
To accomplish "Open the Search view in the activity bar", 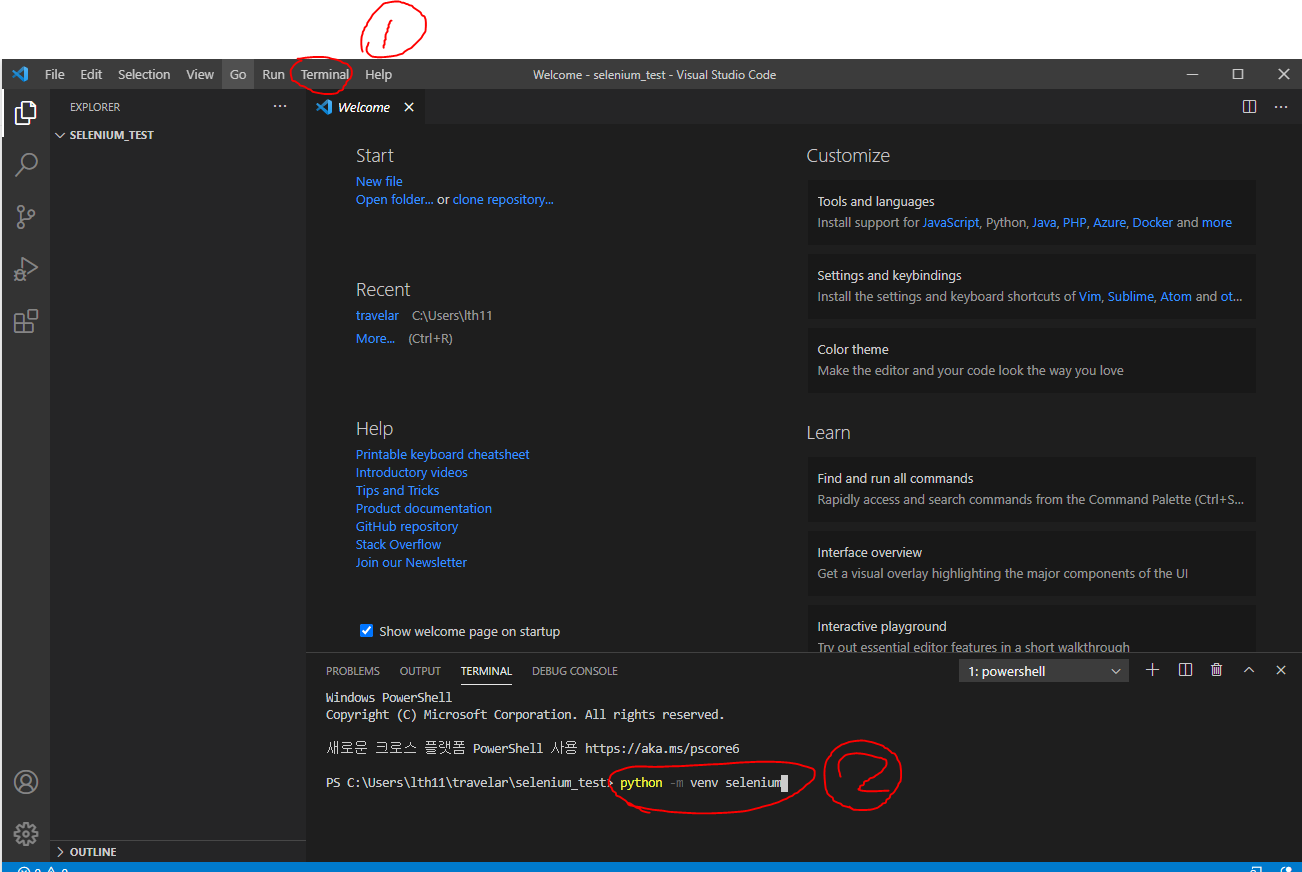I will (26, 164).
